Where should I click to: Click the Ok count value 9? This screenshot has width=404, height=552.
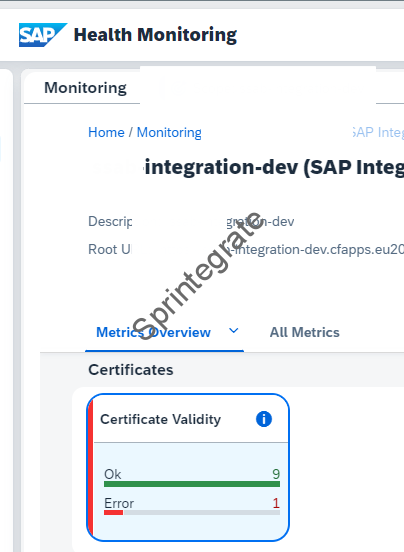pos(276,474)
